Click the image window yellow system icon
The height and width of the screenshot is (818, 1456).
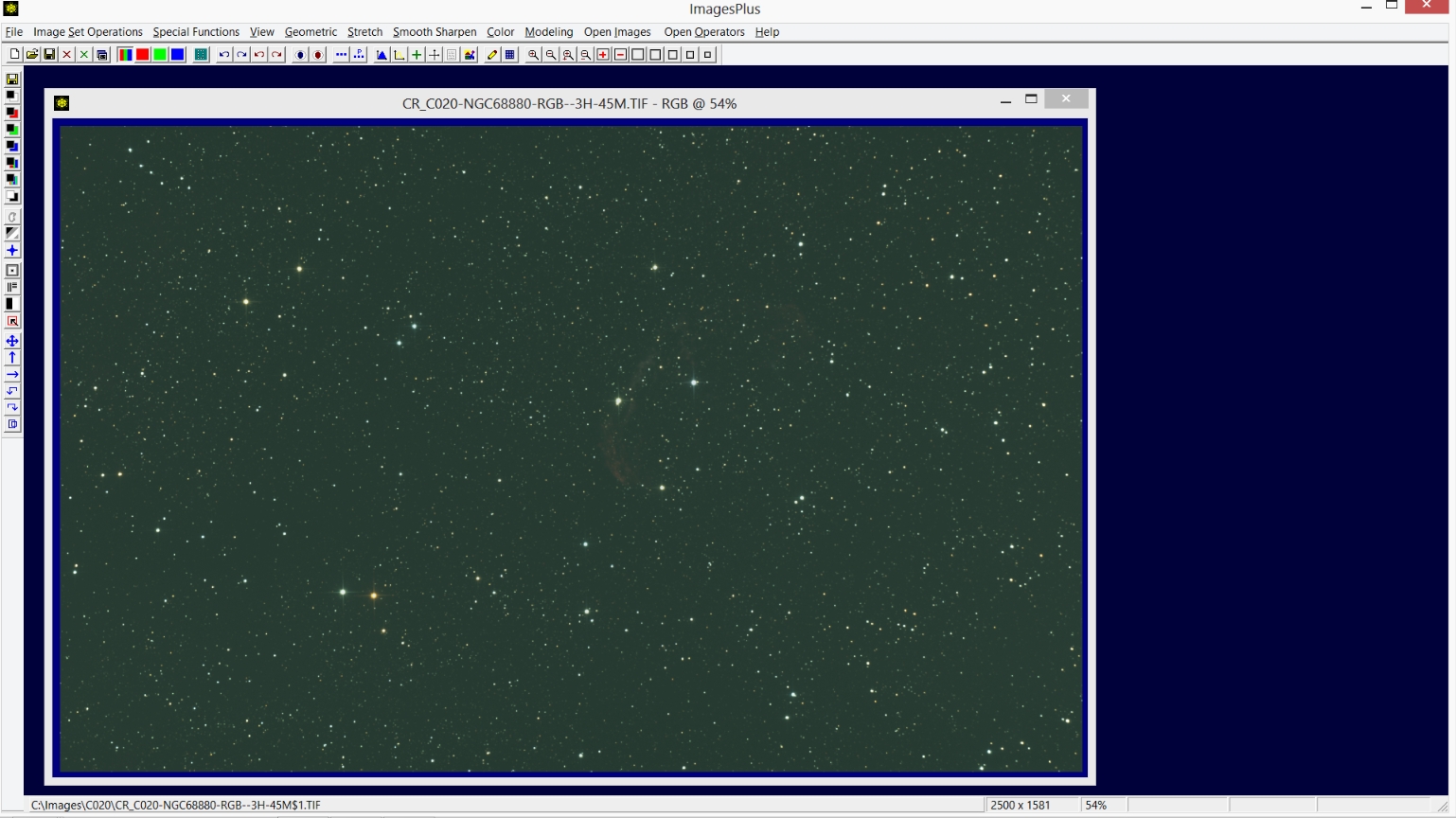[x=62, y=103]
